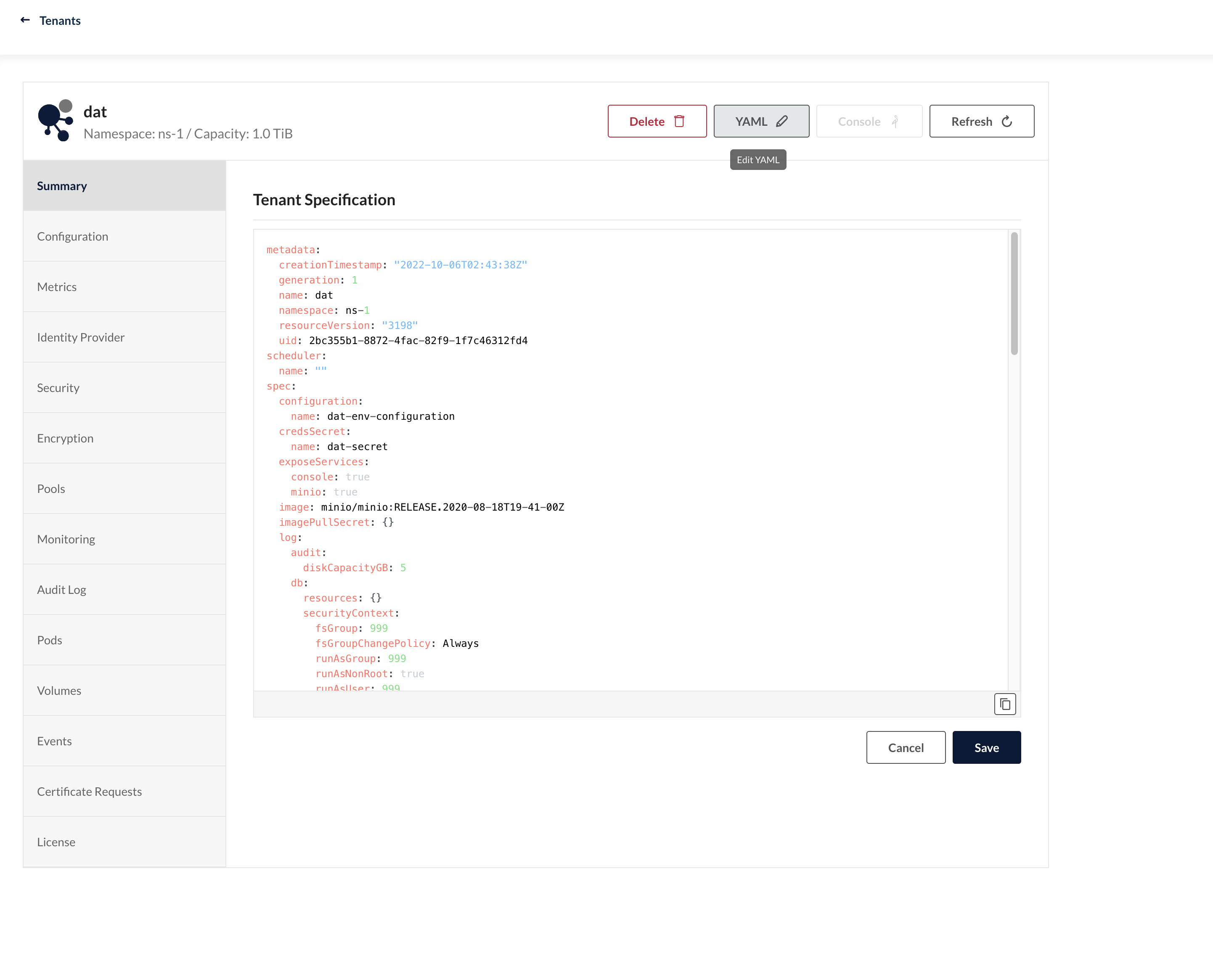Click the back arrow next to Tenants

coord(25,20)
